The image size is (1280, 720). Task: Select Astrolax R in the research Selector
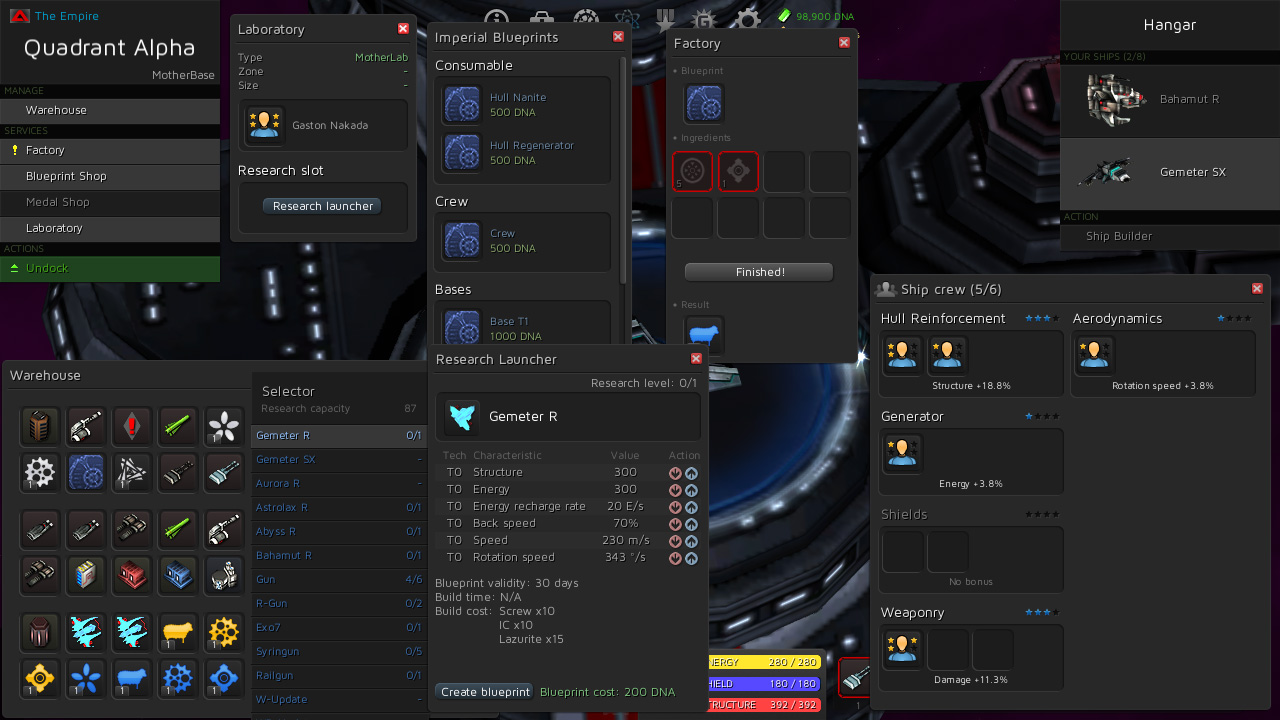click(x=282, y=507)
